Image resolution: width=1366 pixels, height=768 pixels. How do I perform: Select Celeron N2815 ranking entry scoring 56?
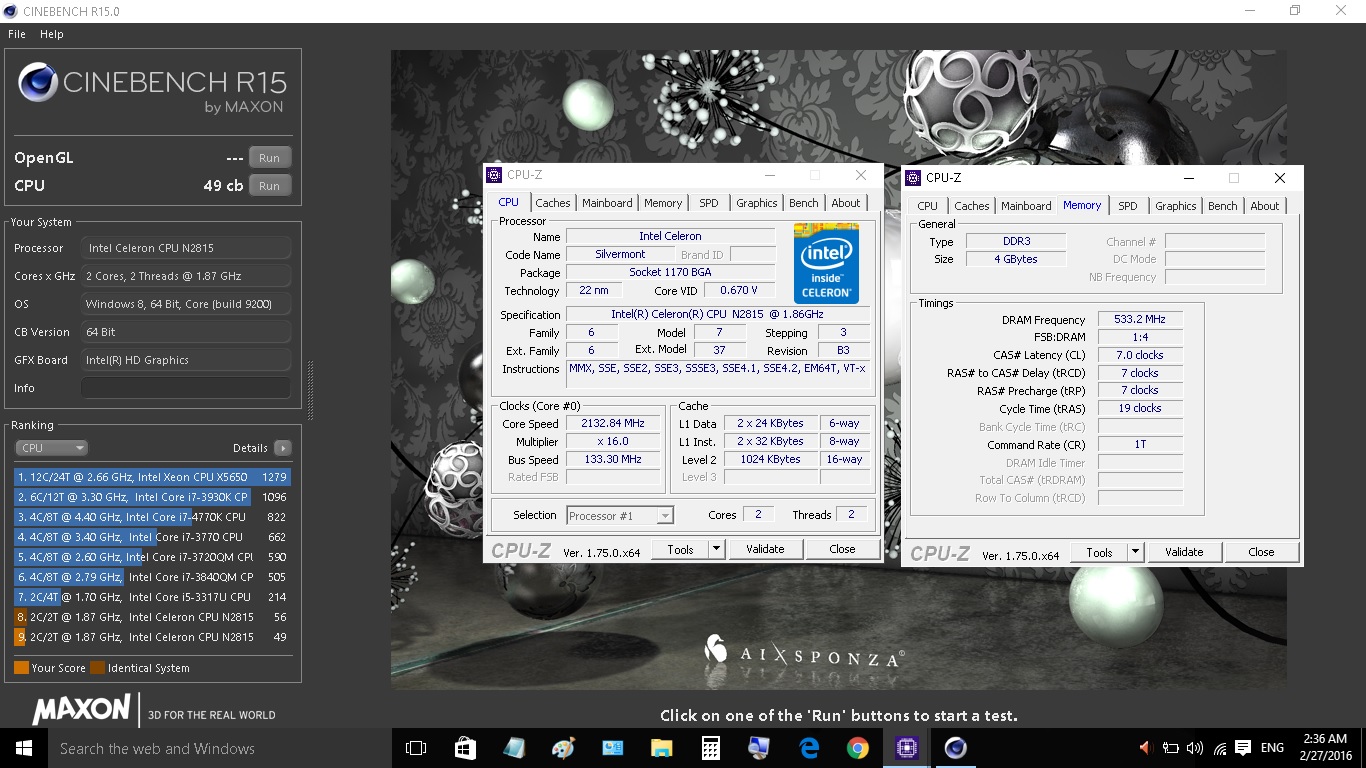click(153, 617)
